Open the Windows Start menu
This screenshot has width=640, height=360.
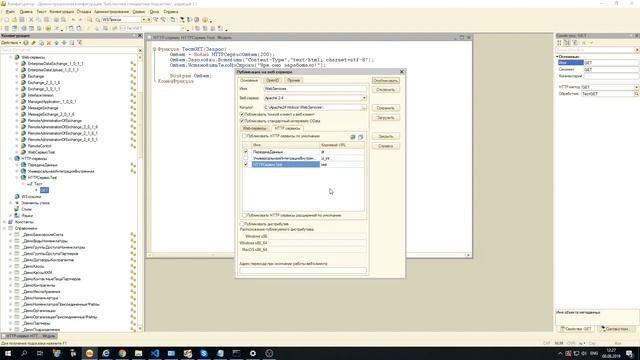pos(8,353)
